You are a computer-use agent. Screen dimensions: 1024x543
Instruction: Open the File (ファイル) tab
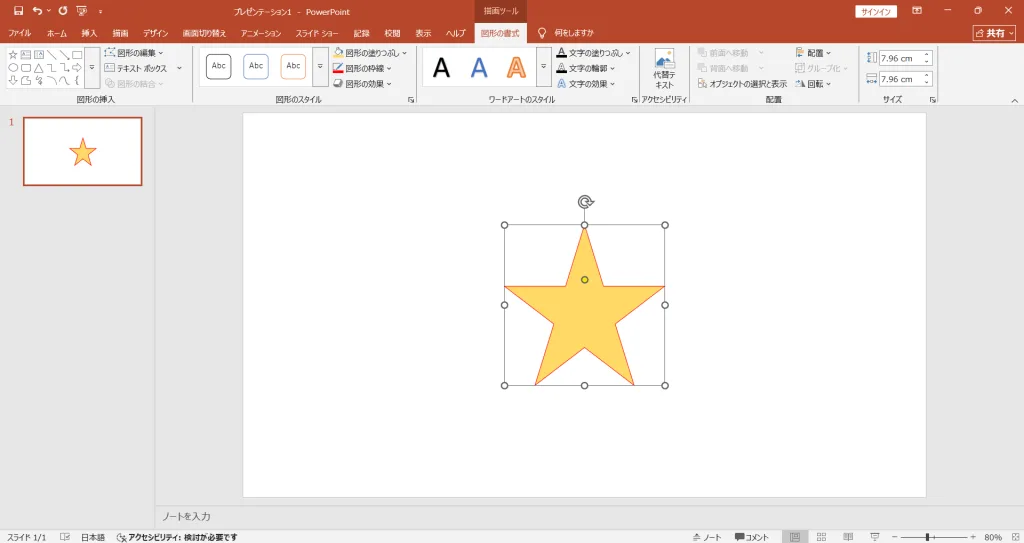tap(19, 33)
